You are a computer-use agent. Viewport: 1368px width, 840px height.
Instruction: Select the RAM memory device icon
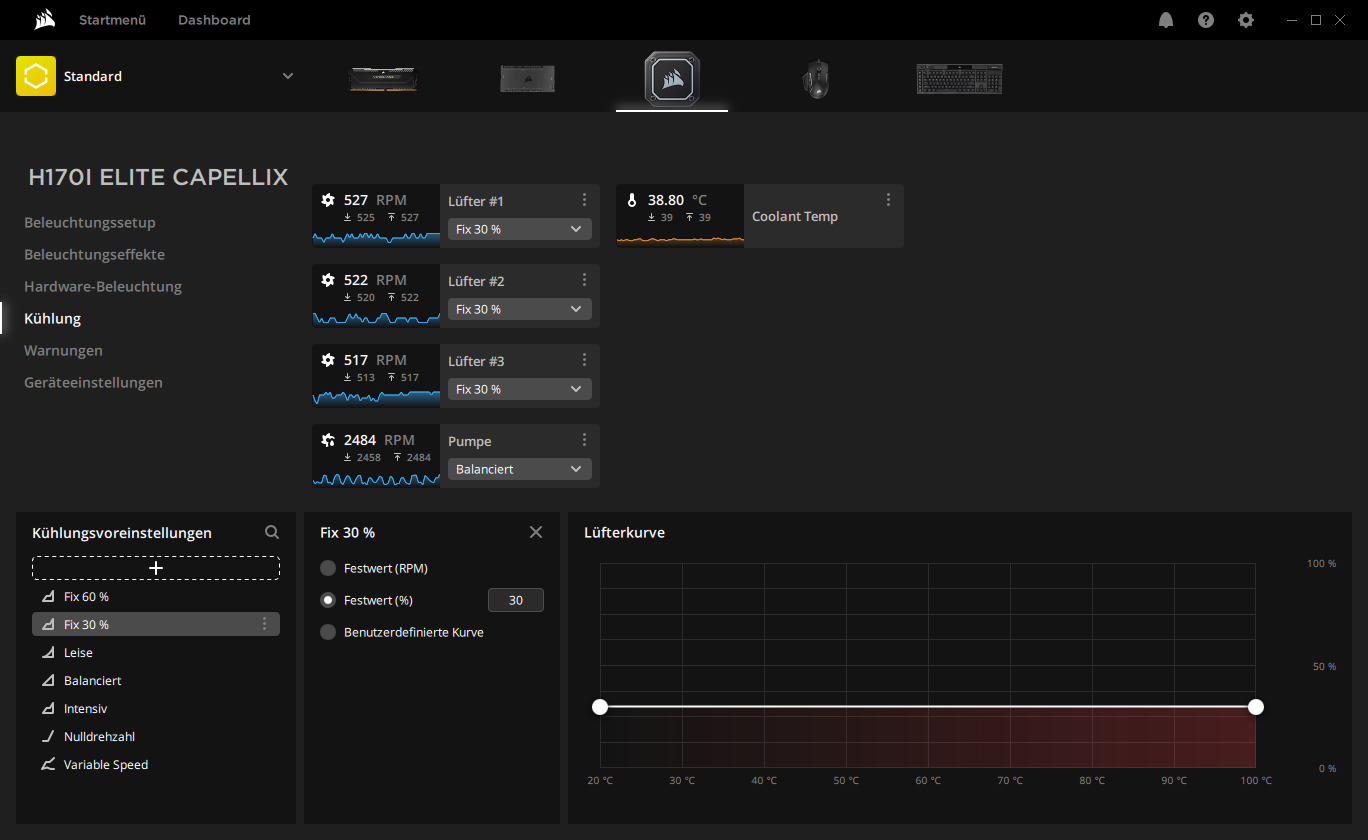point(383,78)
